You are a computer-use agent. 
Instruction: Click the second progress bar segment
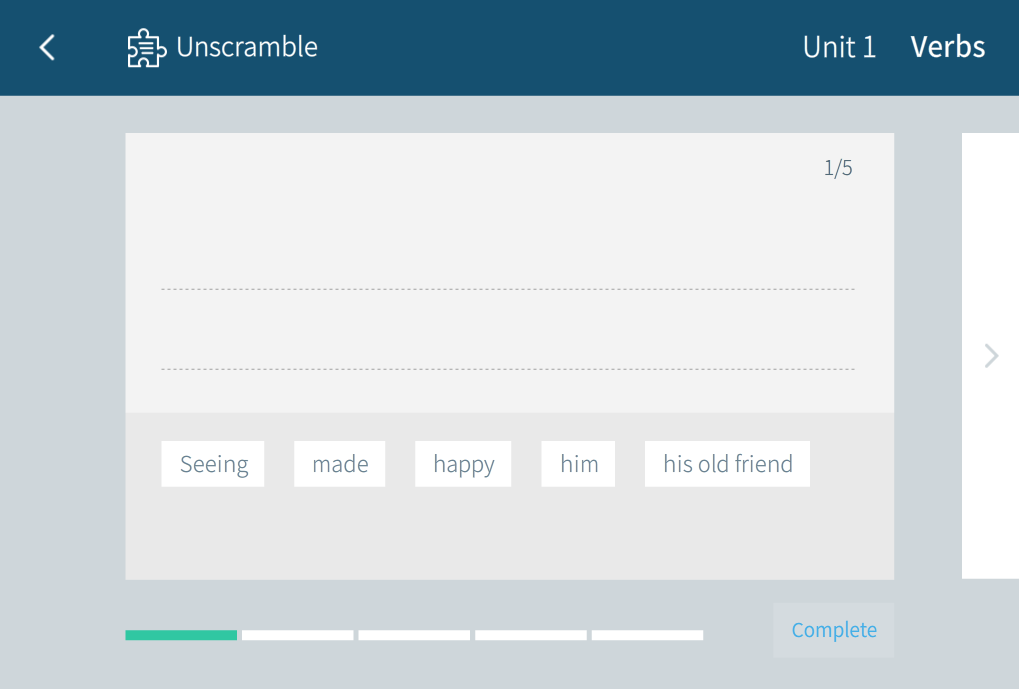pyautogui.click(x=297, y=635)
